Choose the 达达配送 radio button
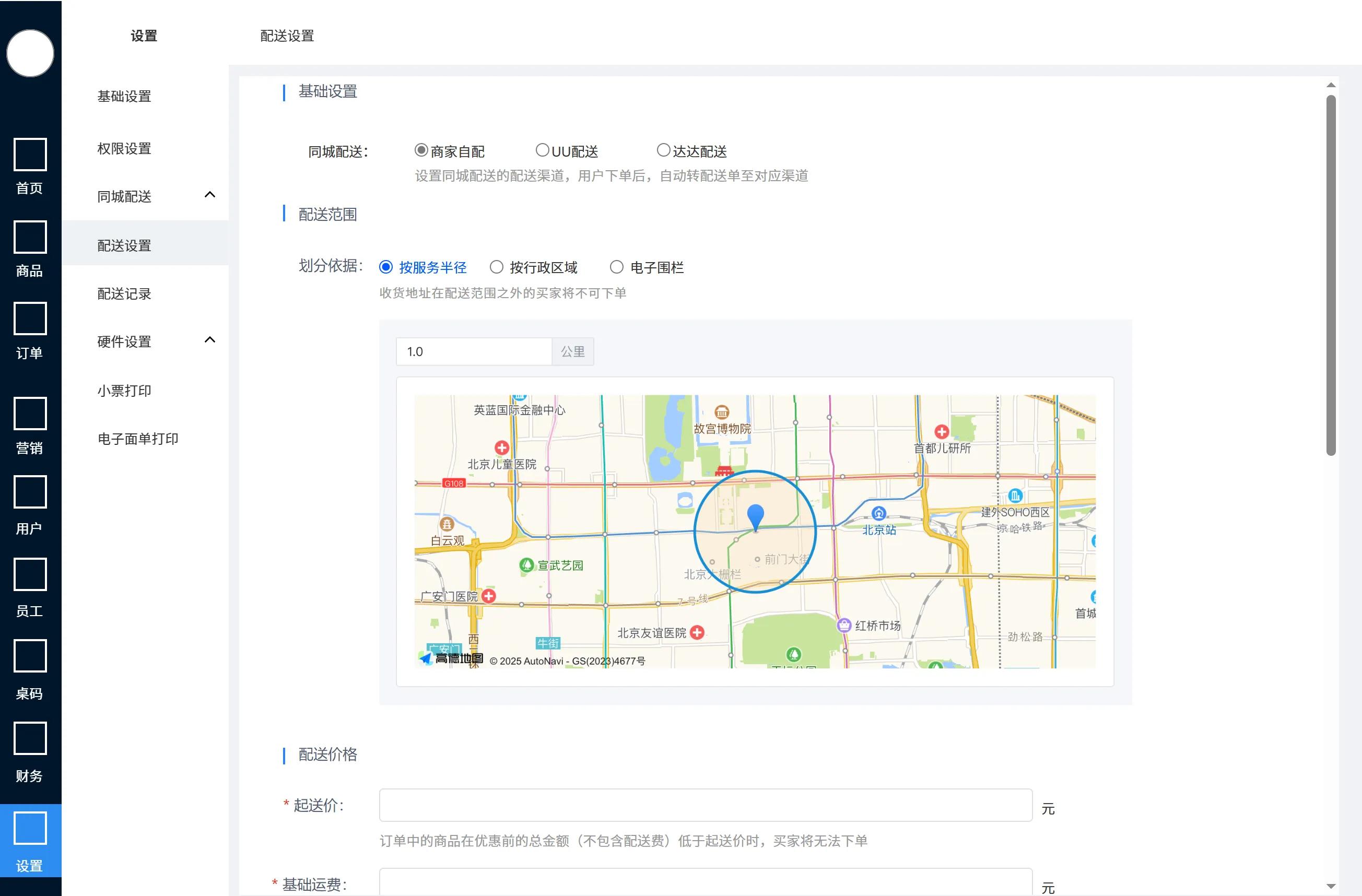Viewport: 1362px width, 896px height. pyautogui.click(x=663, y=150)
